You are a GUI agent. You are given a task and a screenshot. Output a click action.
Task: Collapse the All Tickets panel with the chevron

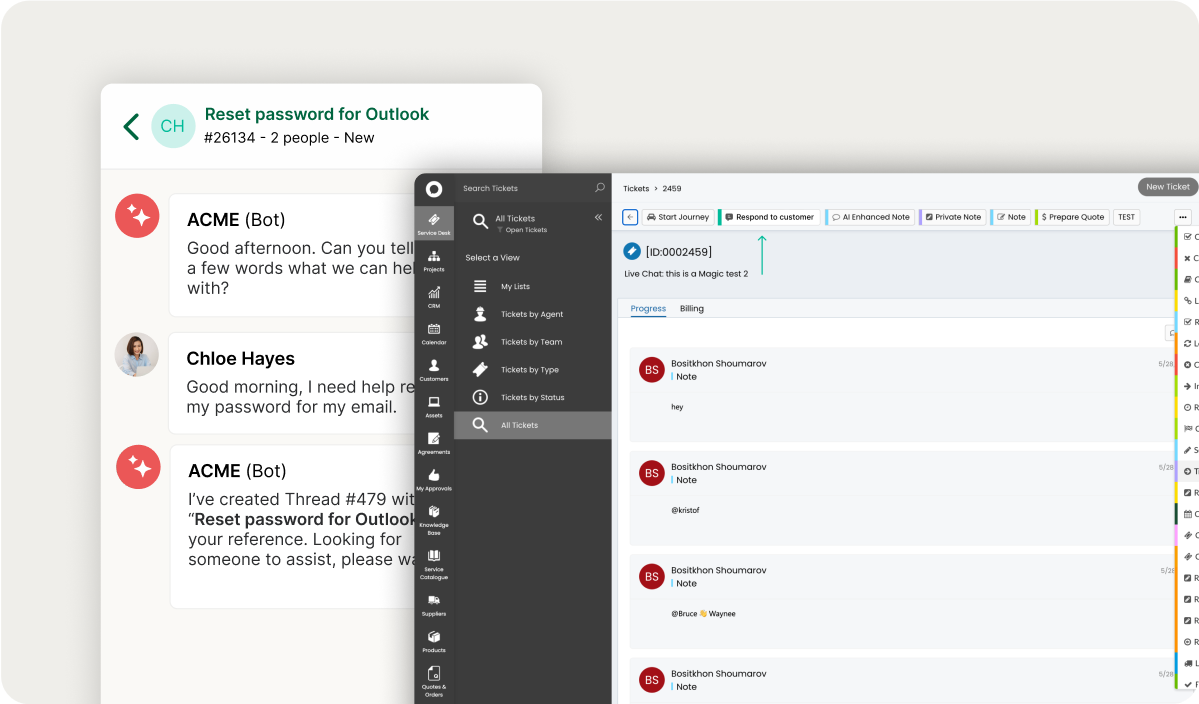[x=598, y=216]
